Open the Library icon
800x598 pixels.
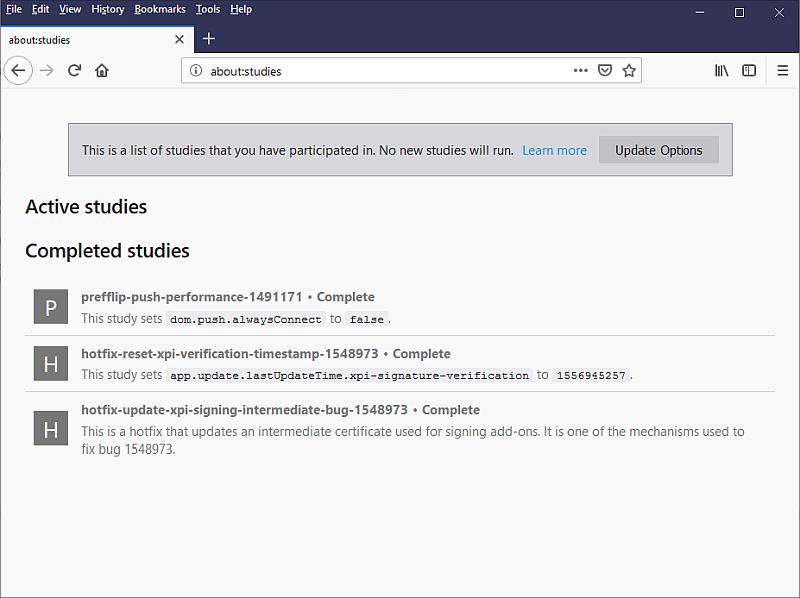[721, 71]
